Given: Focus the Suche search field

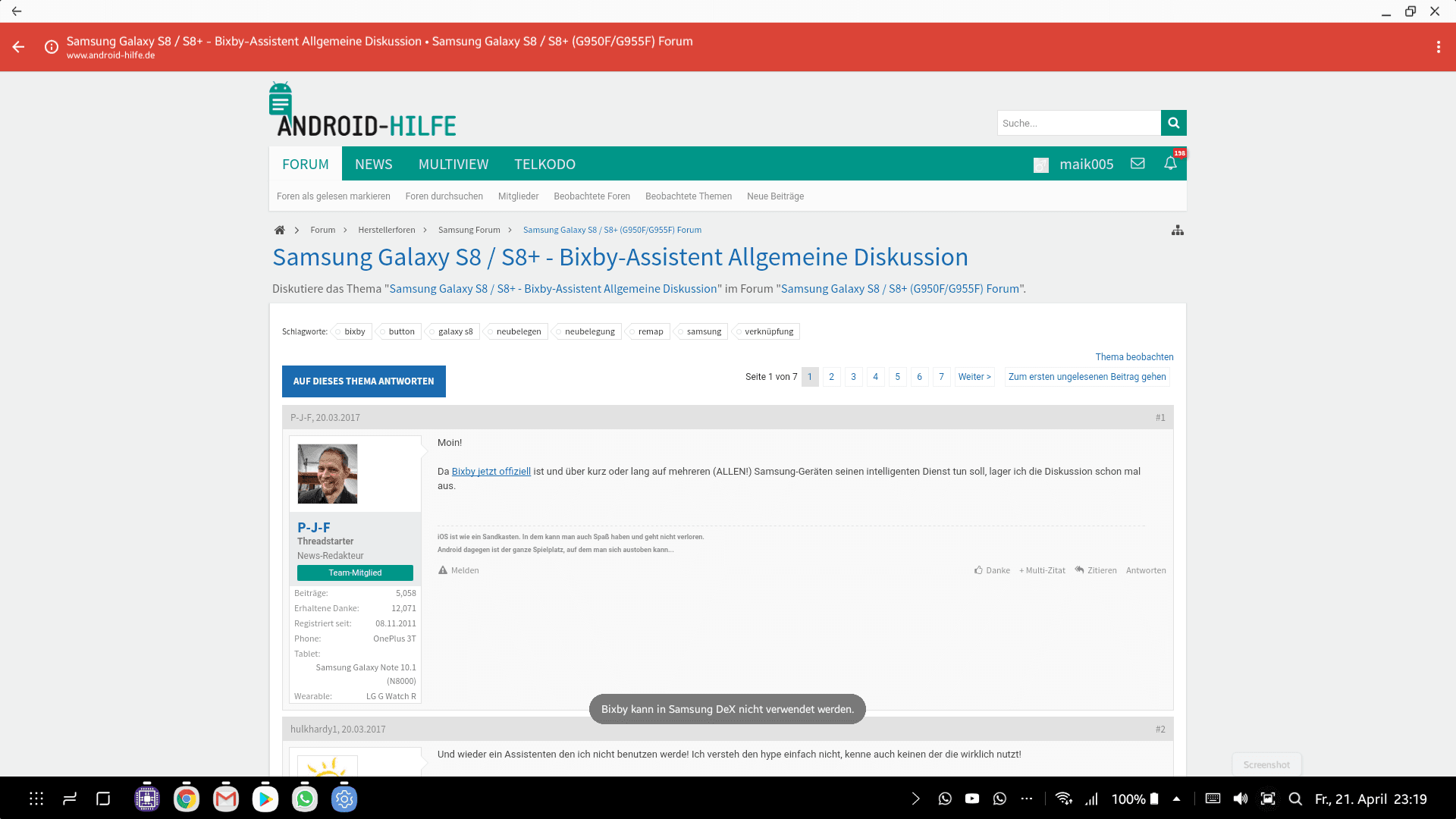Looking at the screenshot, I should pos(1079,123).
